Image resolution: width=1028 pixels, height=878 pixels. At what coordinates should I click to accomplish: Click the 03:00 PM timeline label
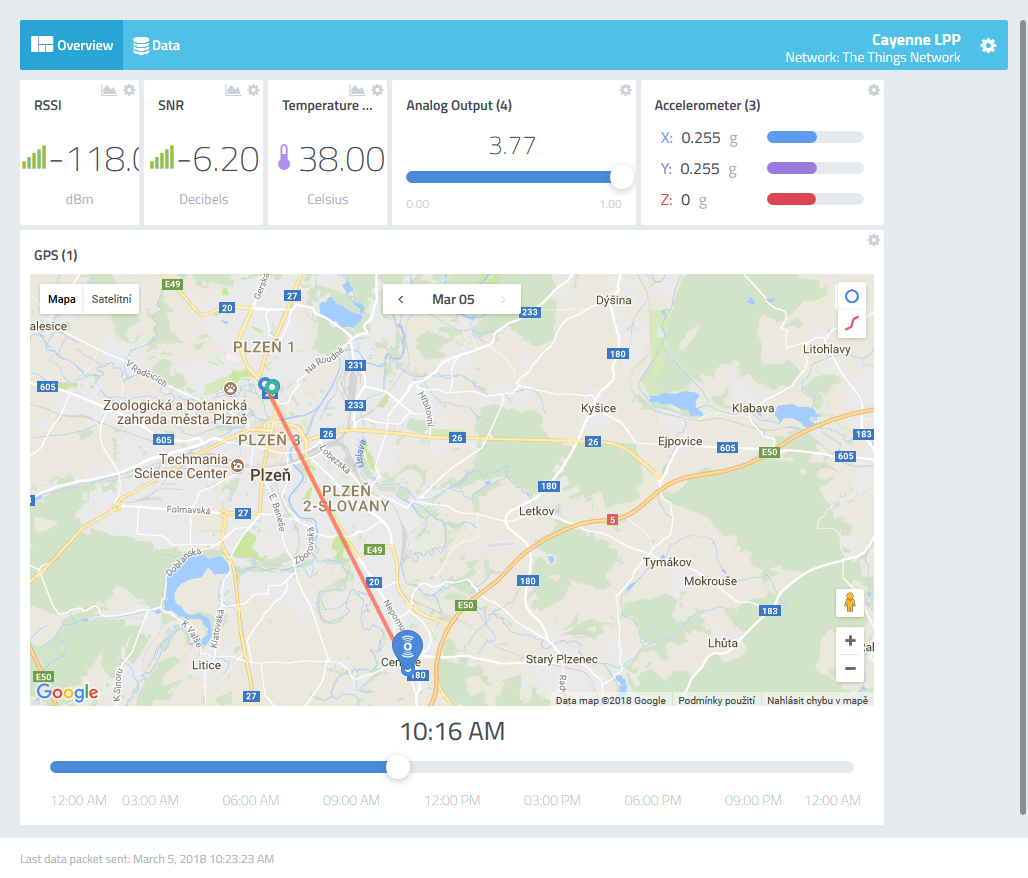click(552, 800)
